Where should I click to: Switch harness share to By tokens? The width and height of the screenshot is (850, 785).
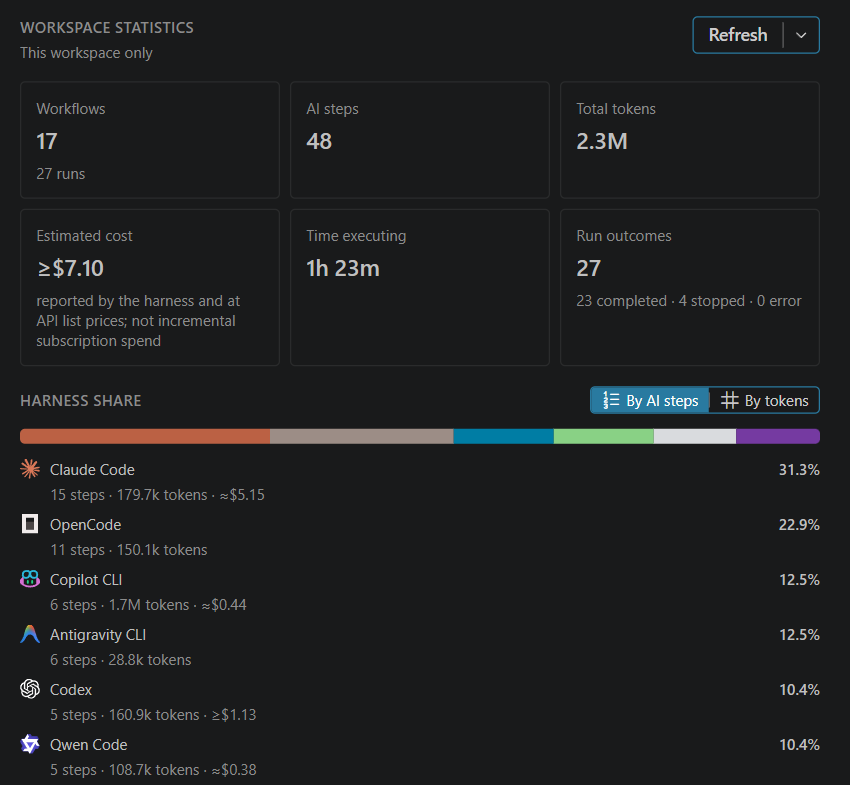tap(764, 400)
